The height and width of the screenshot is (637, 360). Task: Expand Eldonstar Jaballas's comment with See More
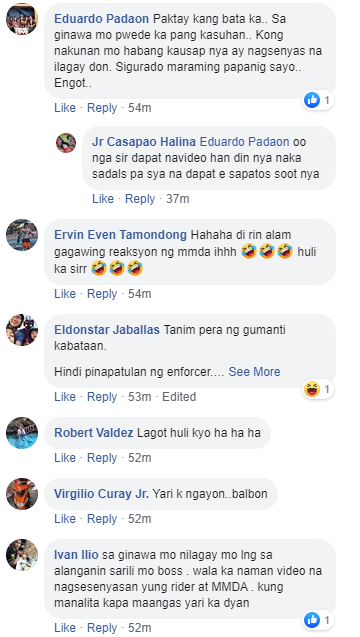tap(254, 372)
